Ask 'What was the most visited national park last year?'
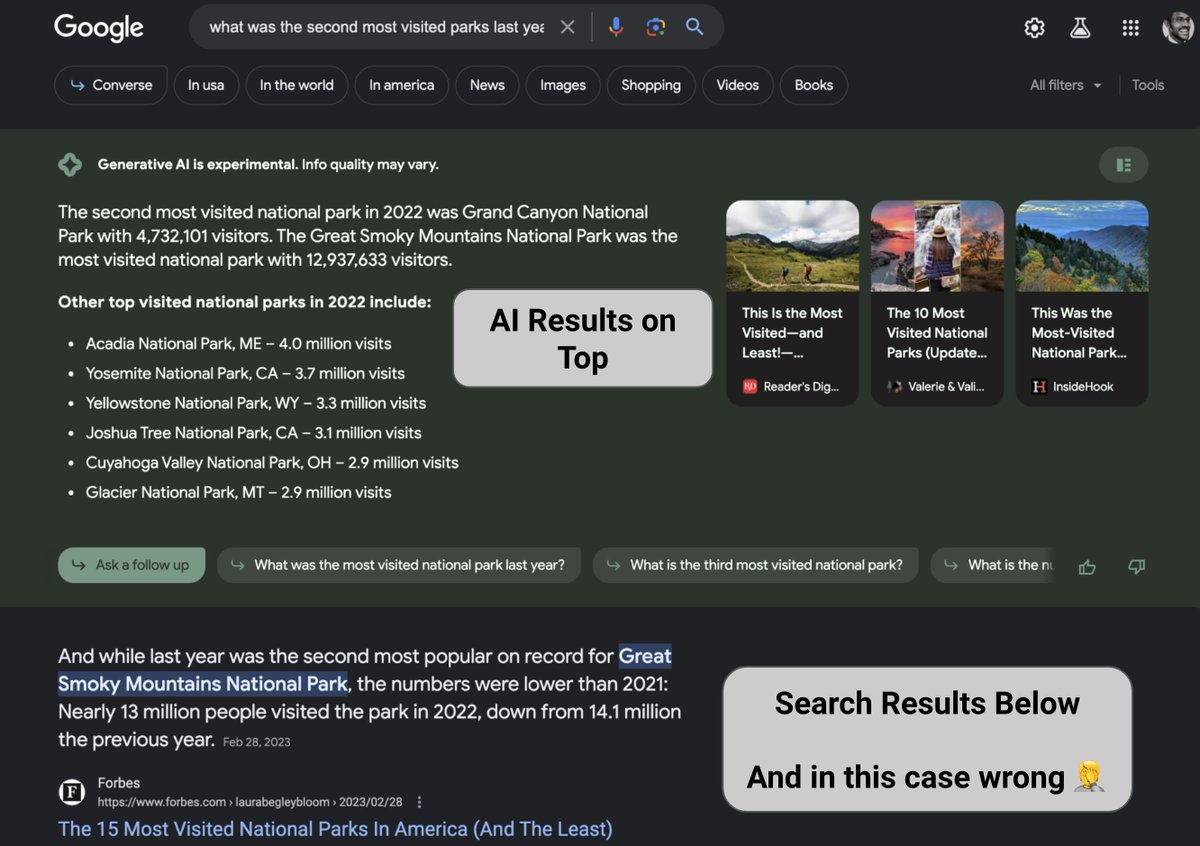The width and height of the screenshot is (1200, 846). tap(398, 565)
